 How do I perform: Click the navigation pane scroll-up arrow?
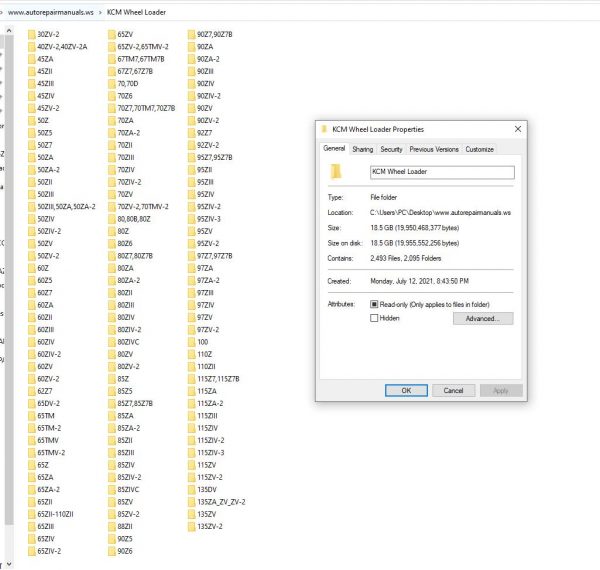click(9, 30)
